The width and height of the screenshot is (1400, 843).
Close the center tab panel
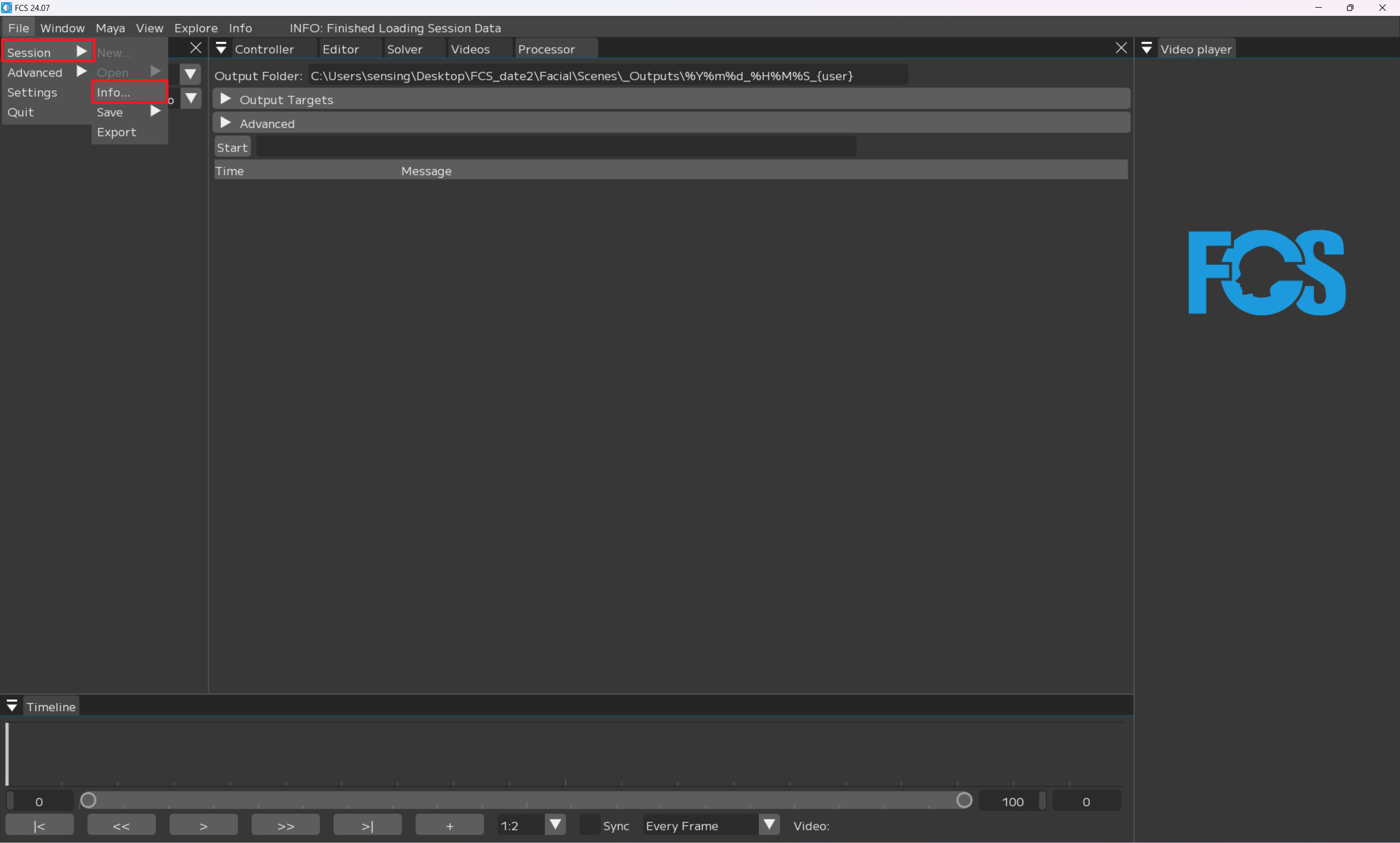point(1121,48)
